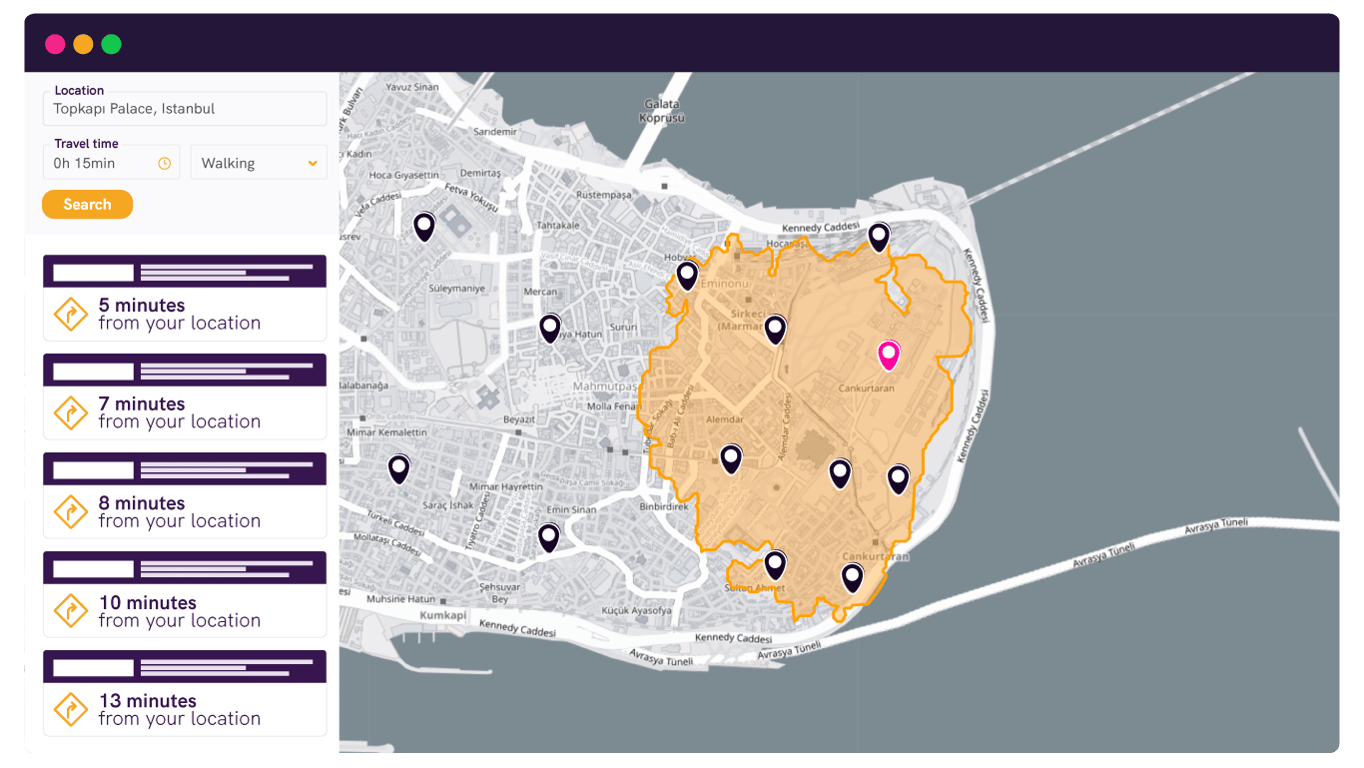Click the Binbirdirek map label

tap(664, 507)
